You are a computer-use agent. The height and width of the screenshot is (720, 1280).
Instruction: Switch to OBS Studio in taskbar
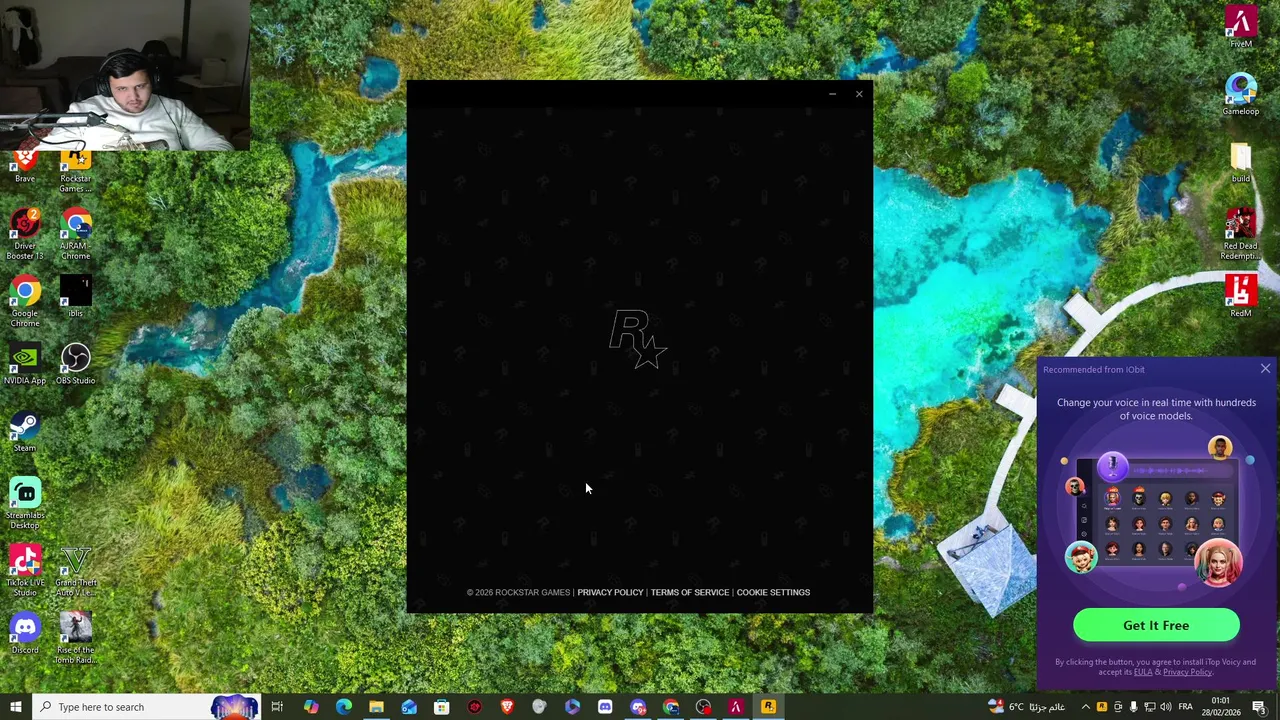point(703,707)
